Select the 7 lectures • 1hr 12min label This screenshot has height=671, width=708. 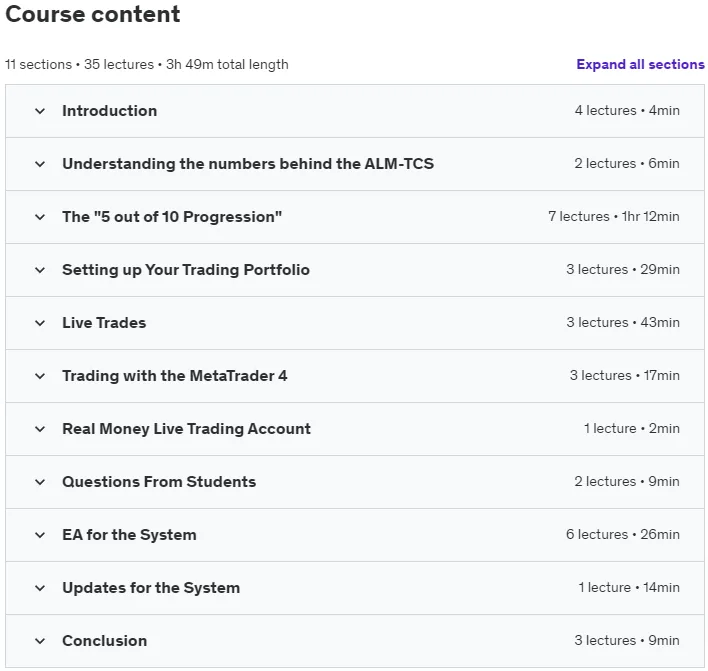click(614, 217)
